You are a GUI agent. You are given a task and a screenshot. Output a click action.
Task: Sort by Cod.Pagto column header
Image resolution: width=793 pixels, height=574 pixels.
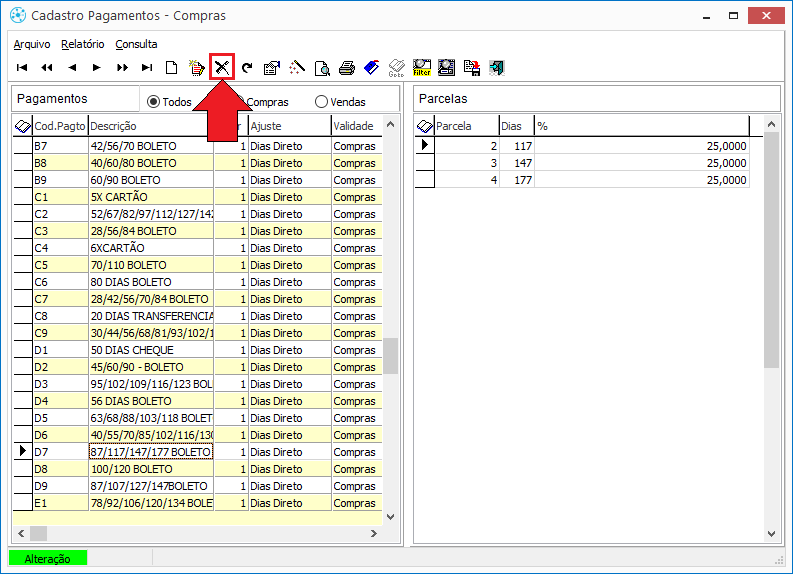click(x=60, y=126)
